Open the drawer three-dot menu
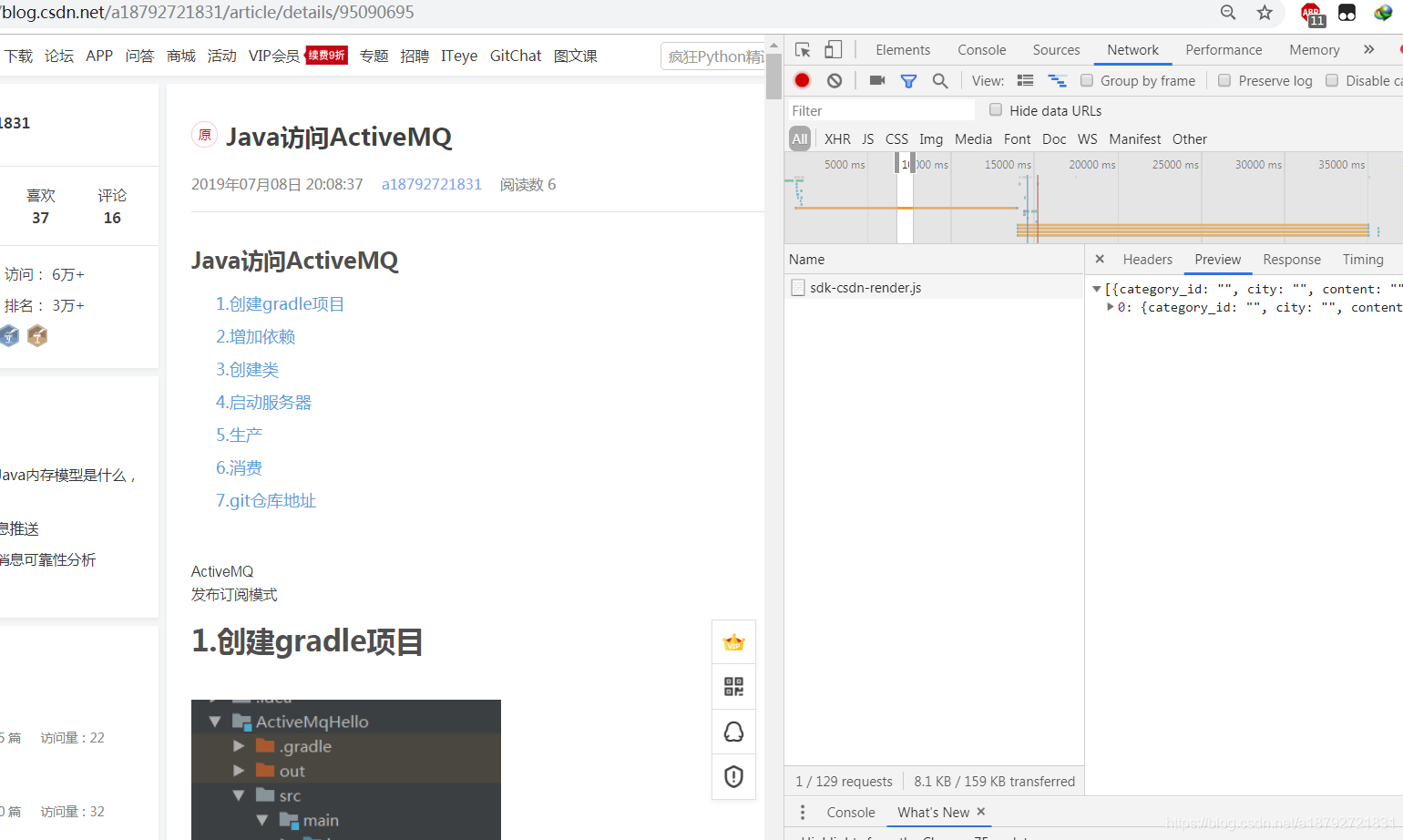 pyautogui.click(x=803, y=812)
